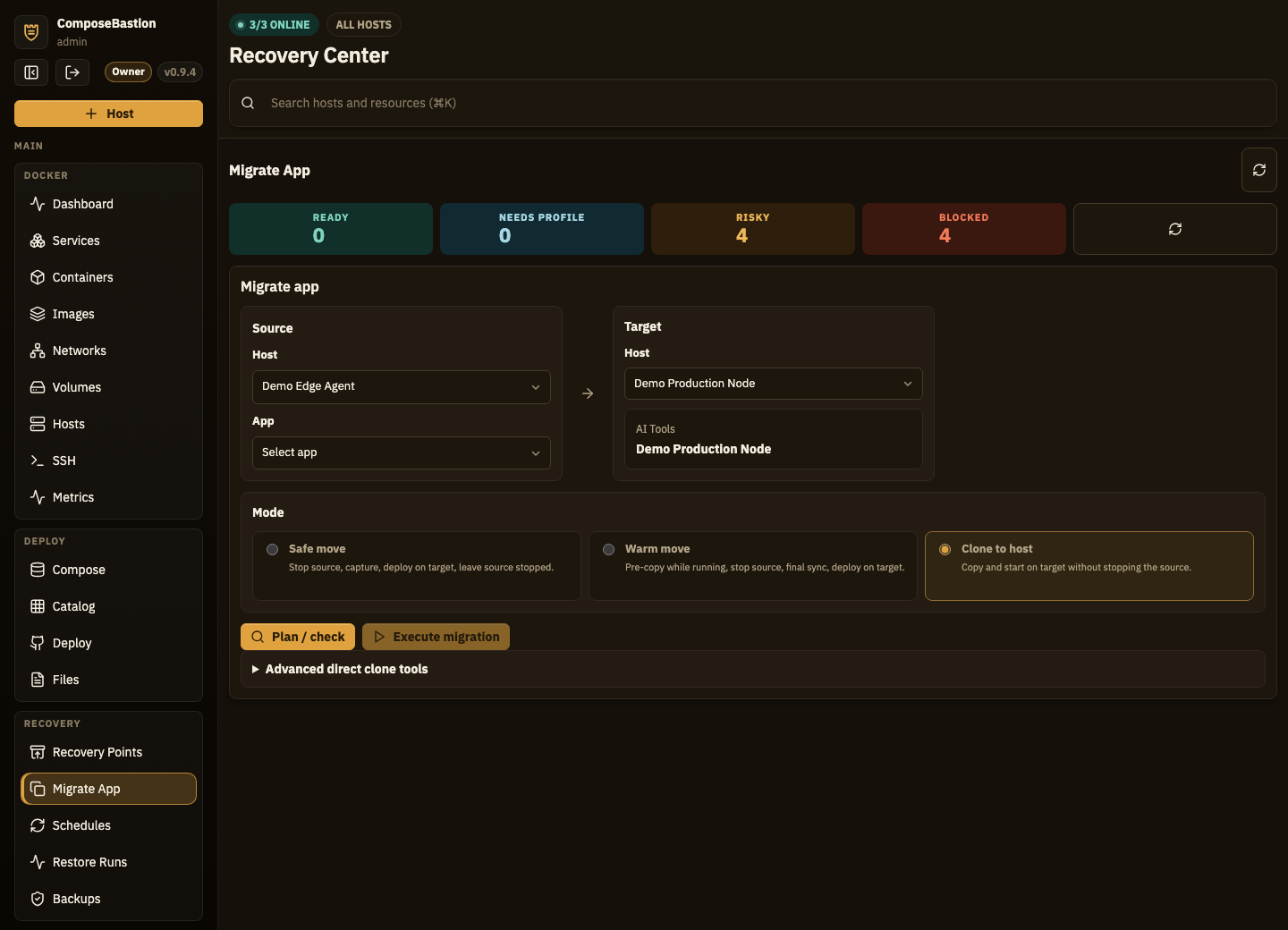Select the Safe move radio button
The image size is (1288, 930).
click(272, 549)
